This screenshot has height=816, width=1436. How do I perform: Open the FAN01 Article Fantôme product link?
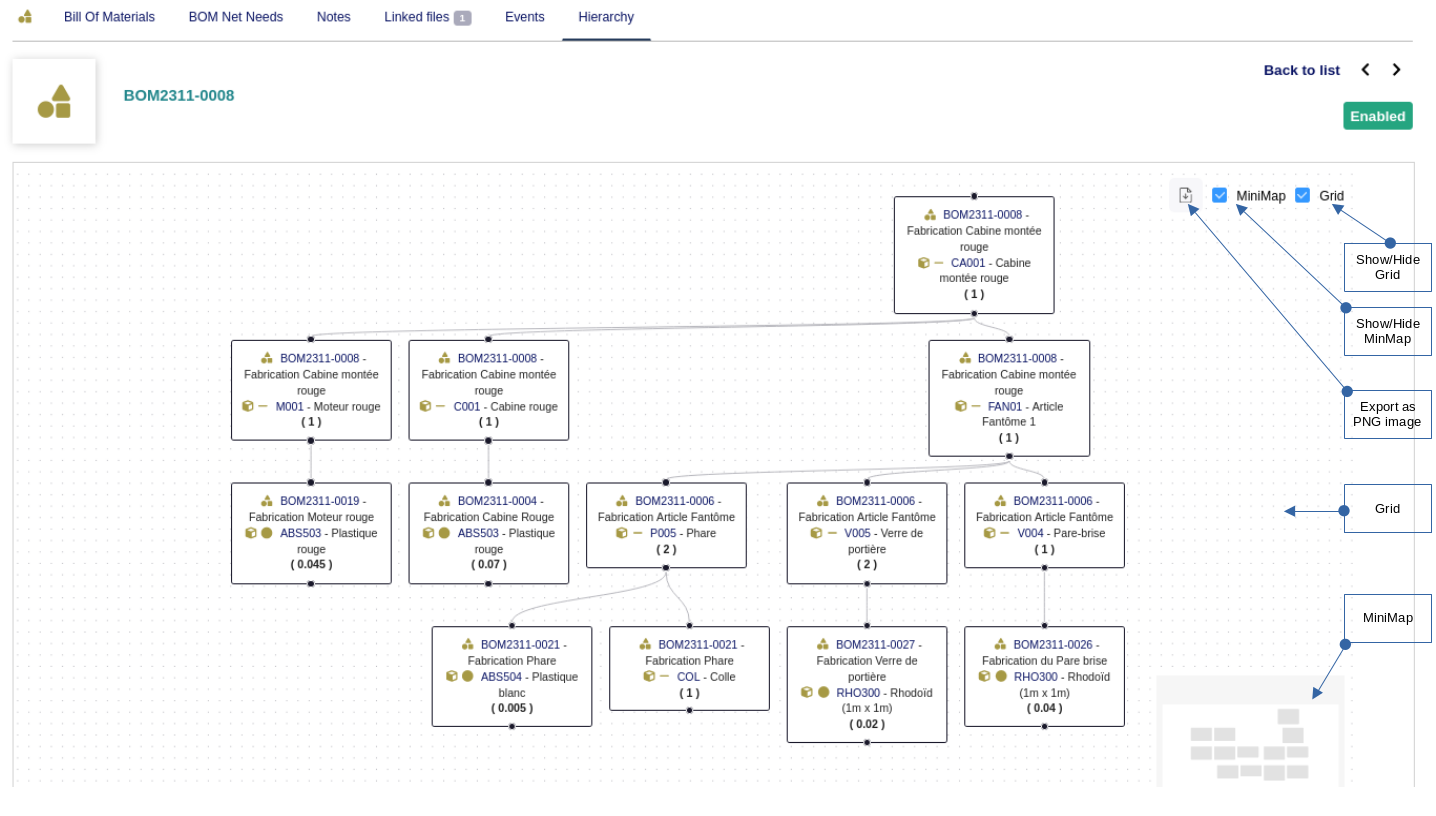point(1005,407)
